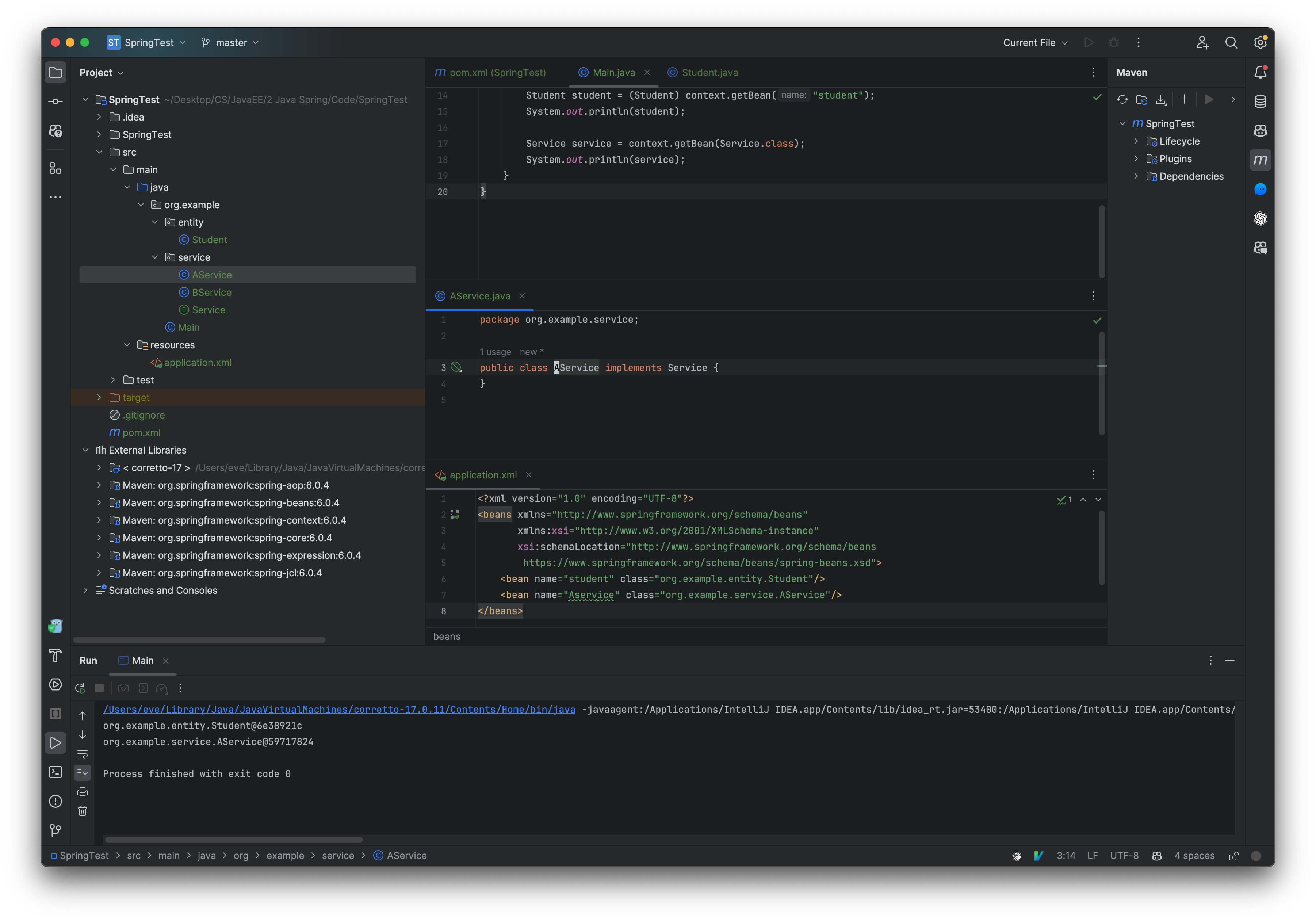The width and height of the screenshot is (1316, 921).
Task: Expand the test folder in project tree
Action: (112, 379)
